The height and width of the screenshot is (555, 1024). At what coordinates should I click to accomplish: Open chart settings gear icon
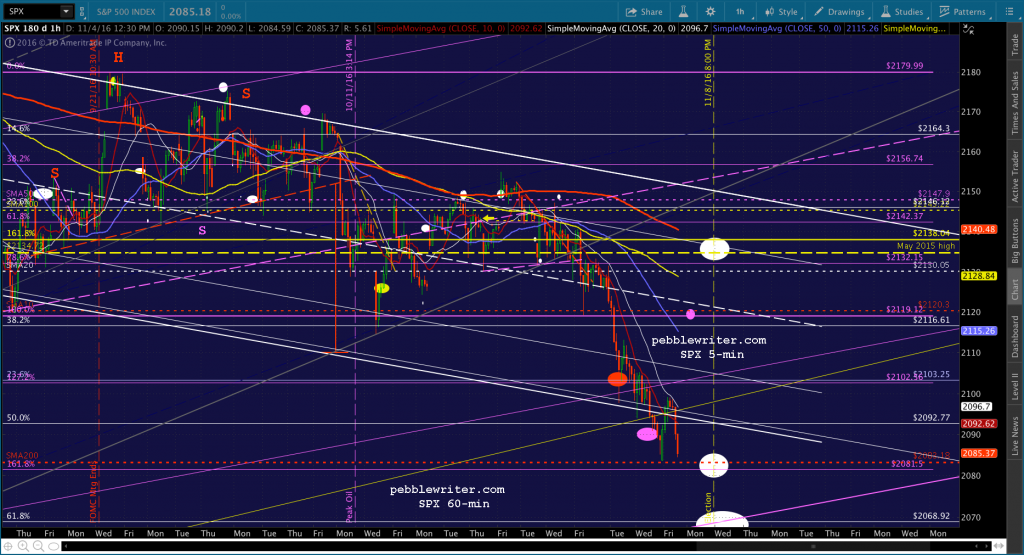pos(711,12)
